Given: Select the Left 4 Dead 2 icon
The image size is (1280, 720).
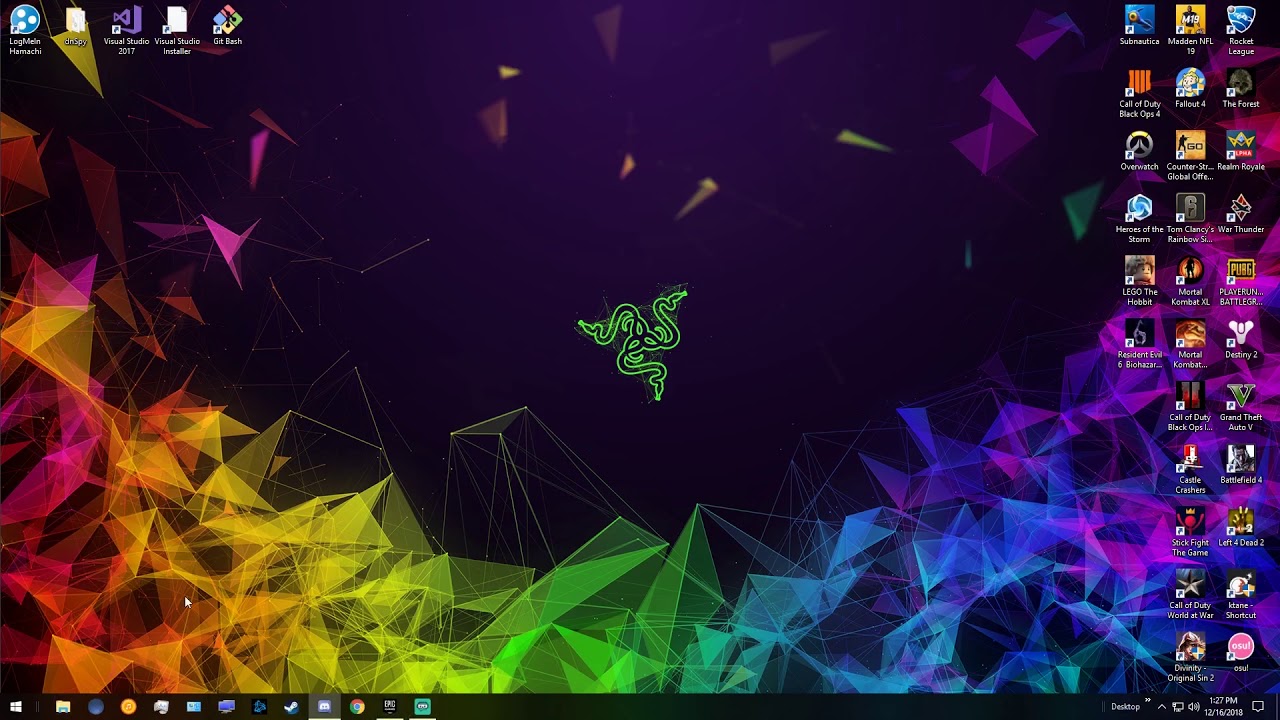Looking at the screenshot, I should pos(1241,528).
